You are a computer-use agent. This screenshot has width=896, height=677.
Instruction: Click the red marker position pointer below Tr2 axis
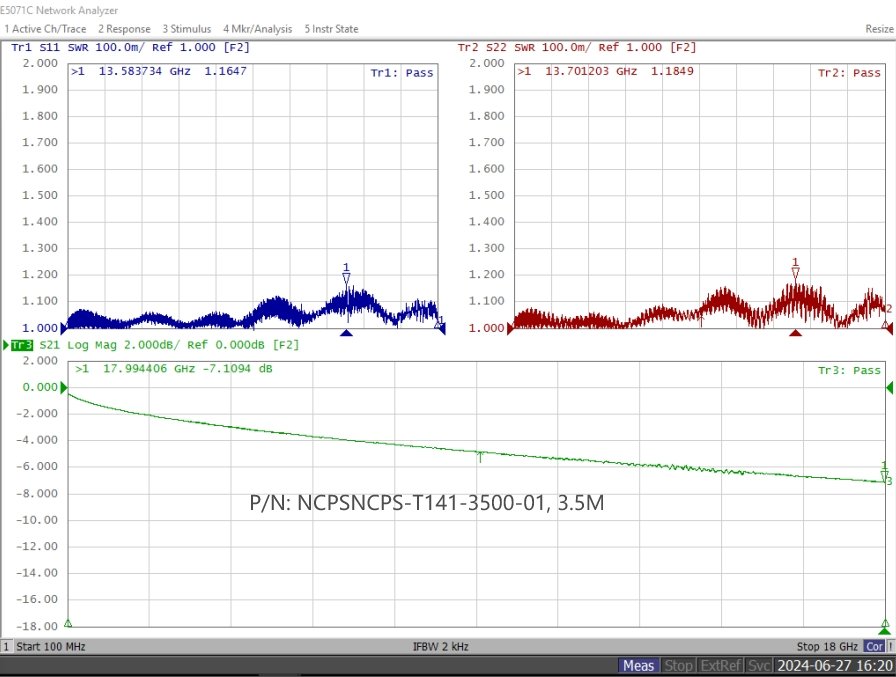(795, 333)
